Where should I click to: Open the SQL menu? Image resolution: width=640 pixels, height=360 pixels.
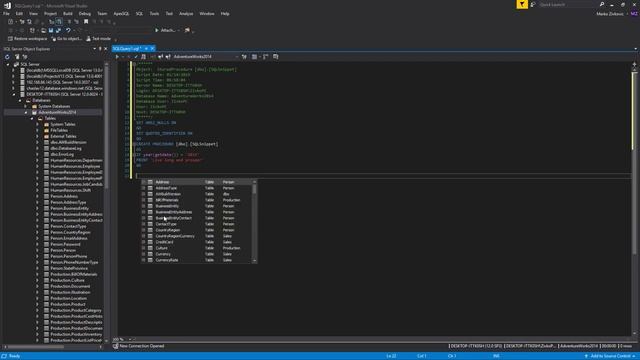tap(139, 14)
